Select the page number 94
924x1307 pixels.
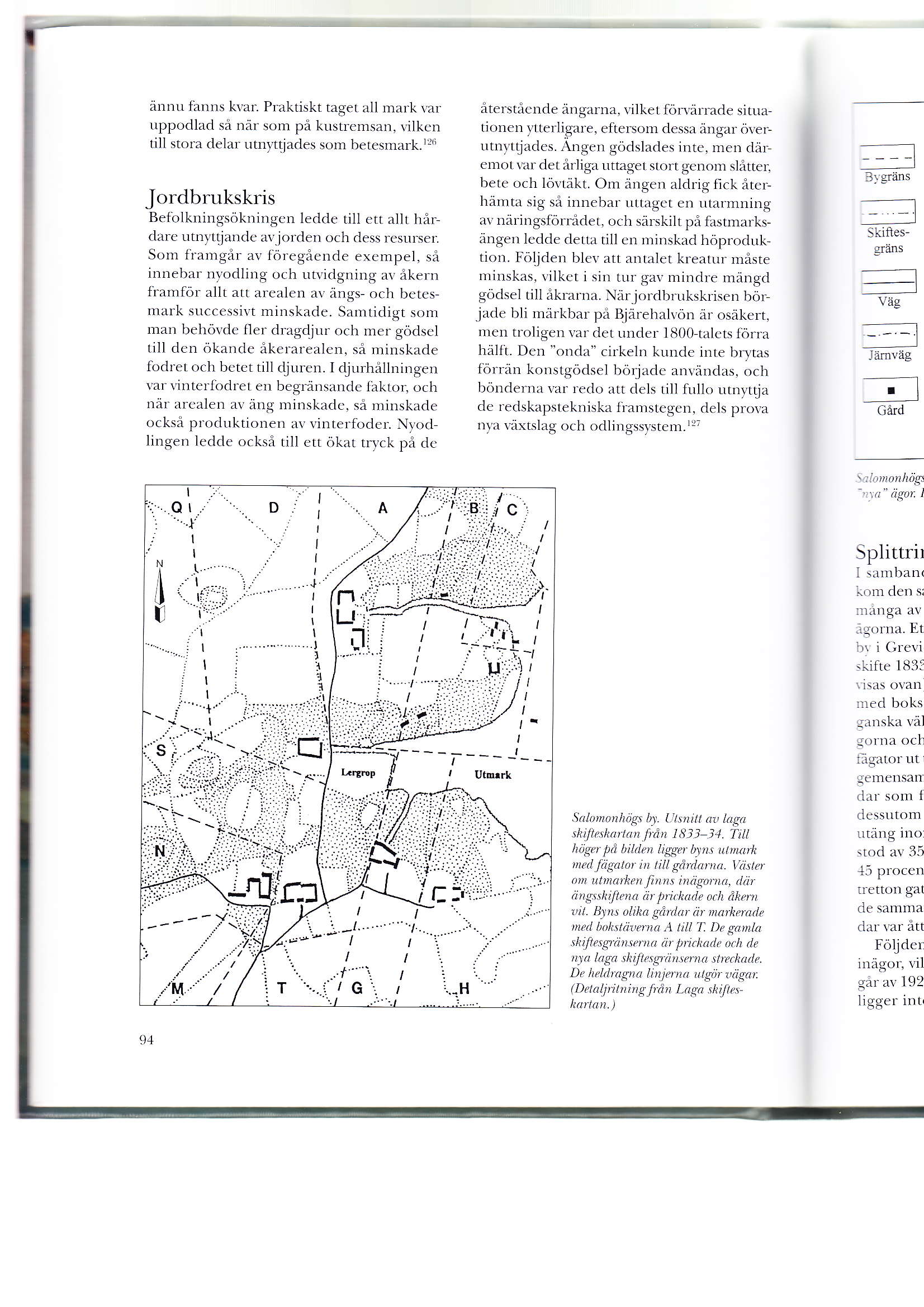[146, 1040]
